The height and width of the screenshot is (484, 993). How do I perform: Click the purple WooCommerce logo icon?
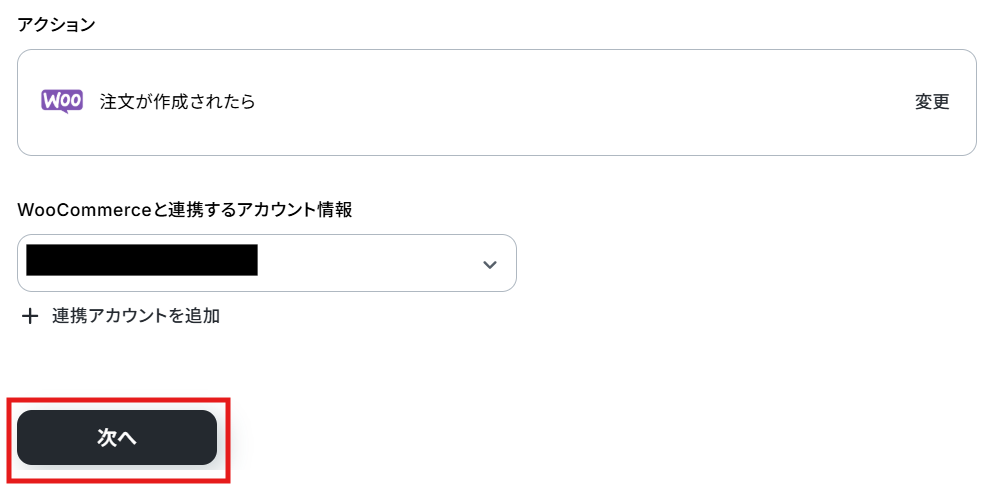point(62,101)
